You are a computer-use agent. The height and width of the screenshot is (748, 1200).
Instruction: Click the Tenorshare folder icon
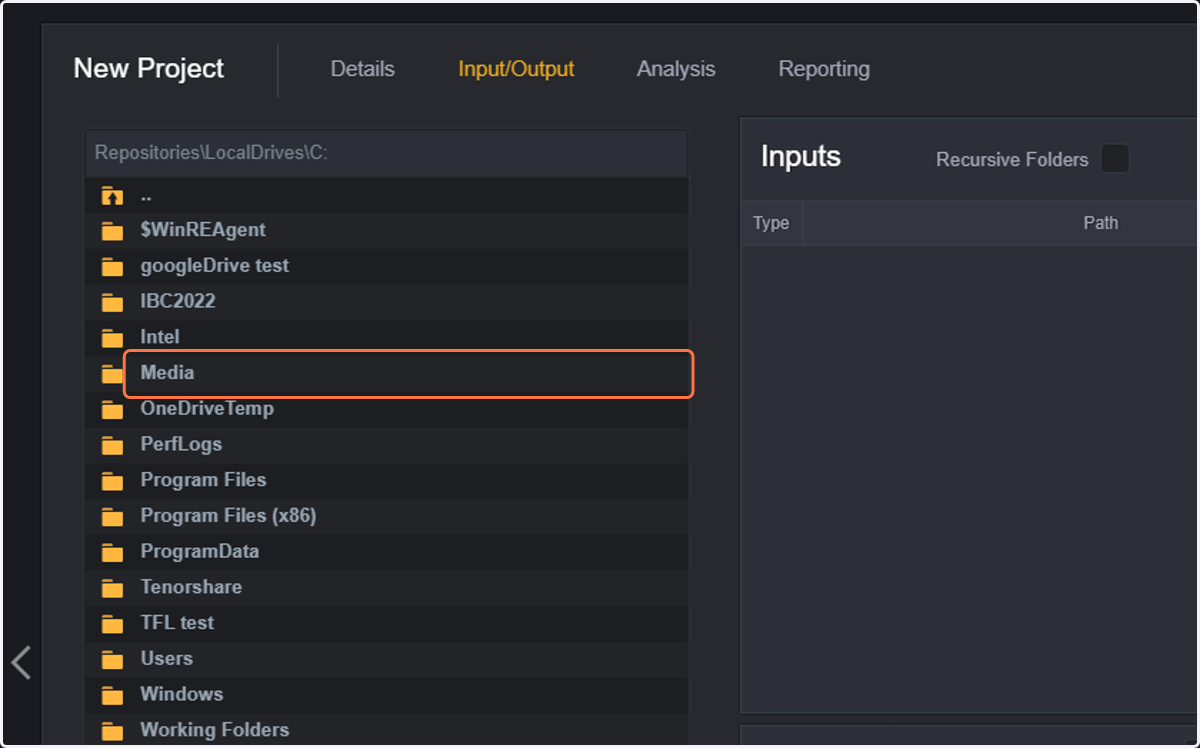[112, 588]
